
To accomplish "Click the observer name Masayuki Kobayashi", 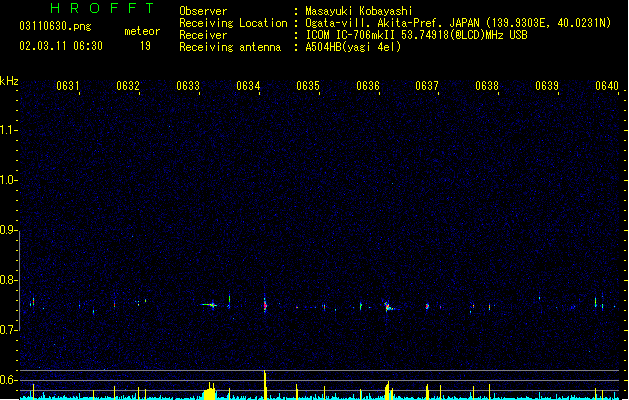I will pos(359,11).
